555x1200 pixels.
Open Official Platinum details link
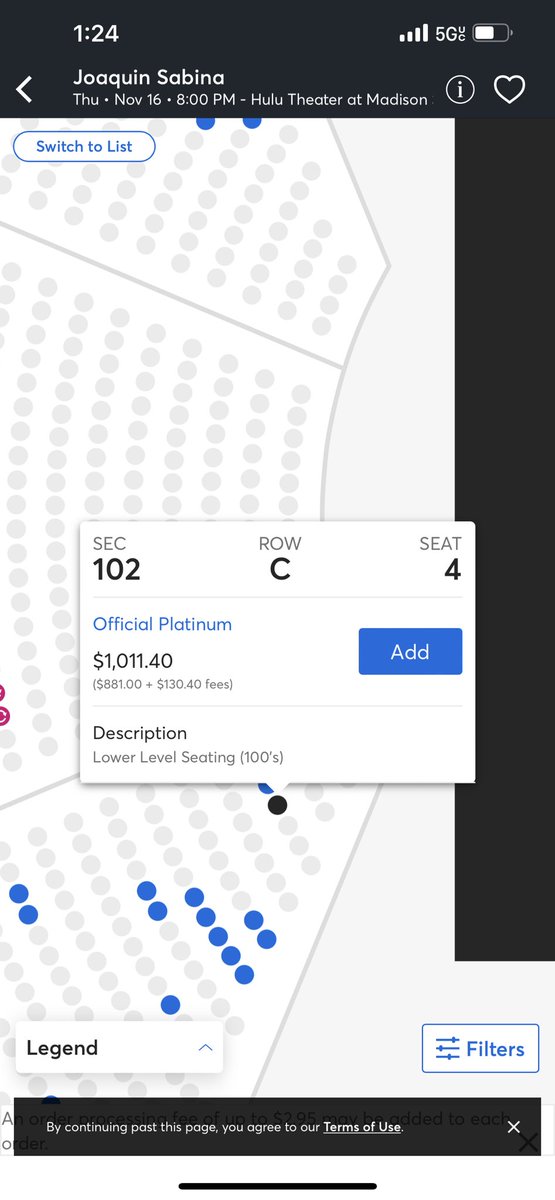(x=162, y=624)
